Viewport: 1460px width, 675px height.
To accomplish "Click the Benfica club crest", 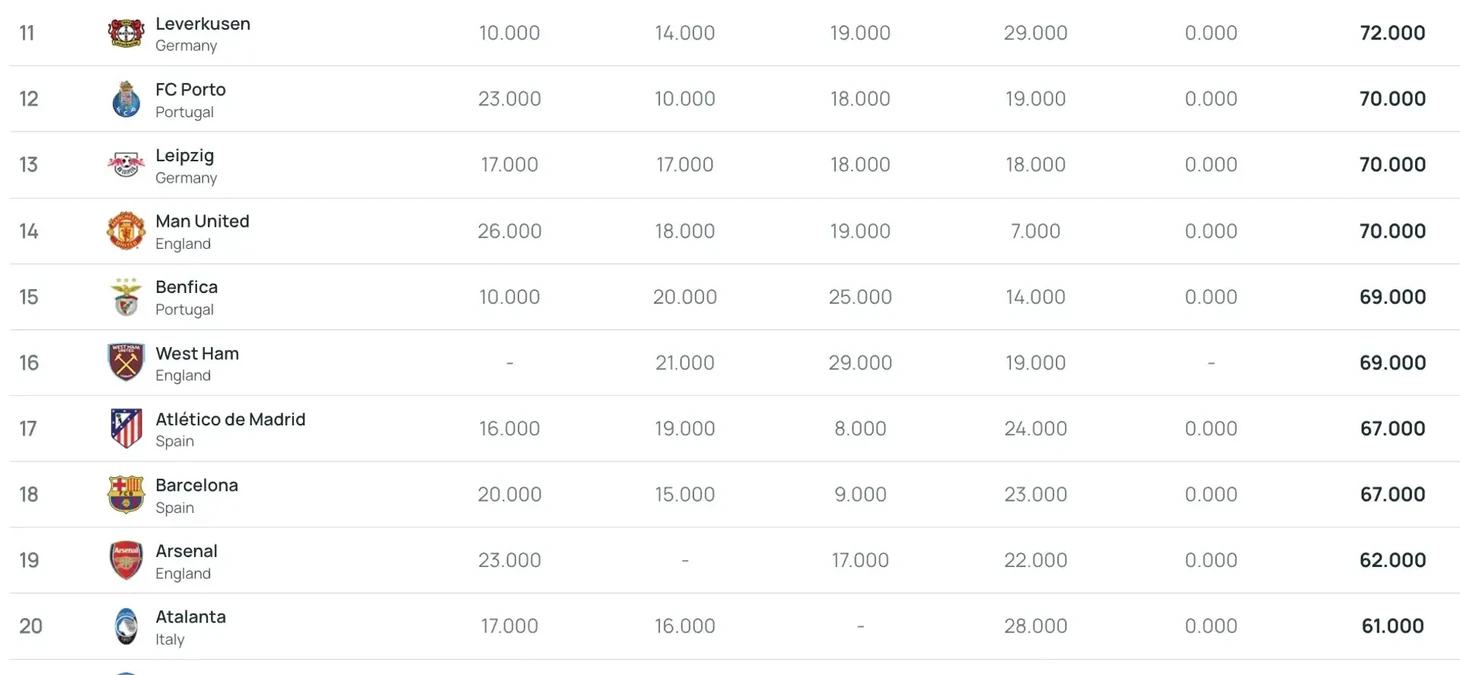I will tap(126, 297).
